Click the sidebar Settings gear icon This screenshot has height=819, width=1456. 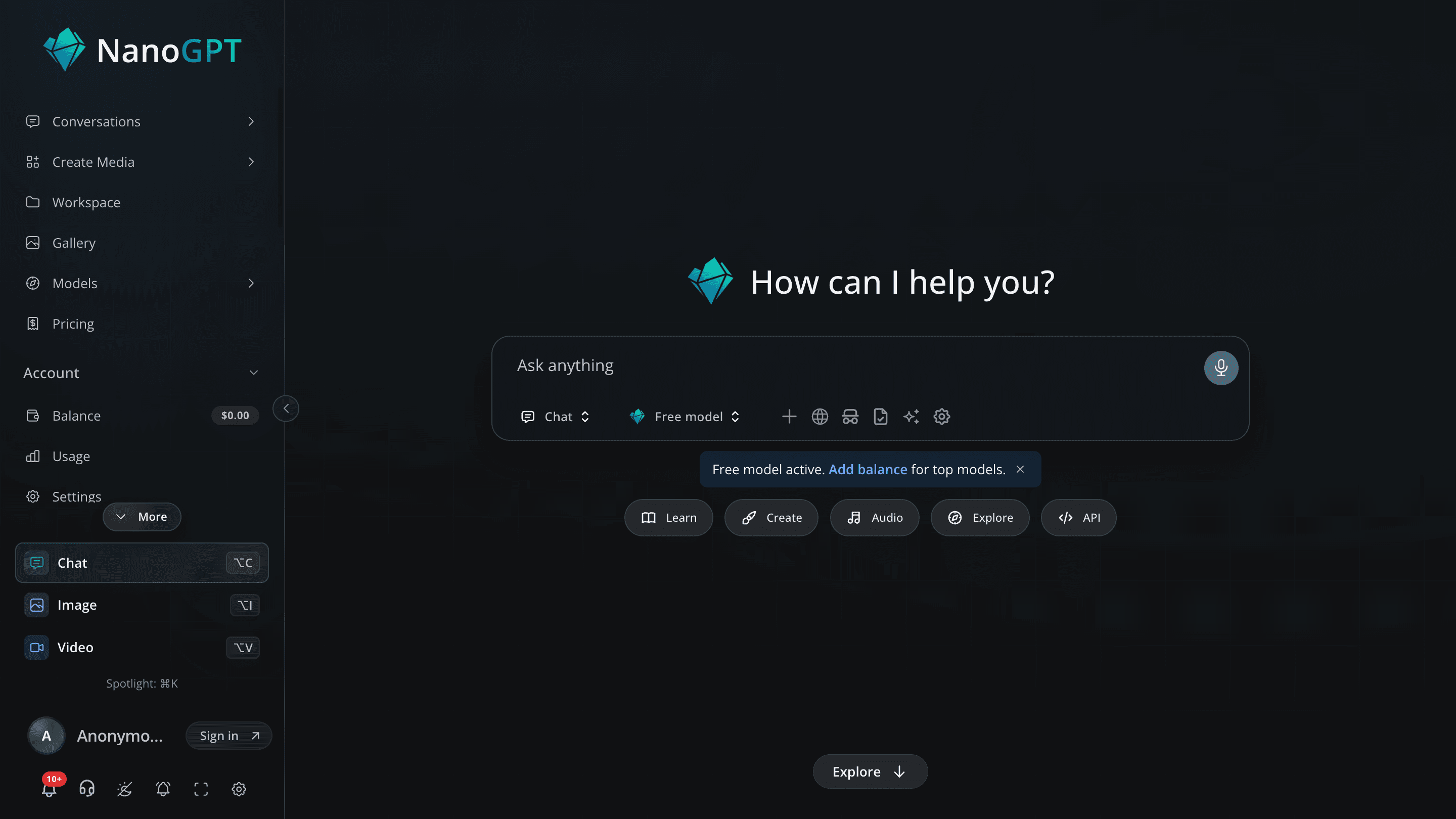point(33,496)
